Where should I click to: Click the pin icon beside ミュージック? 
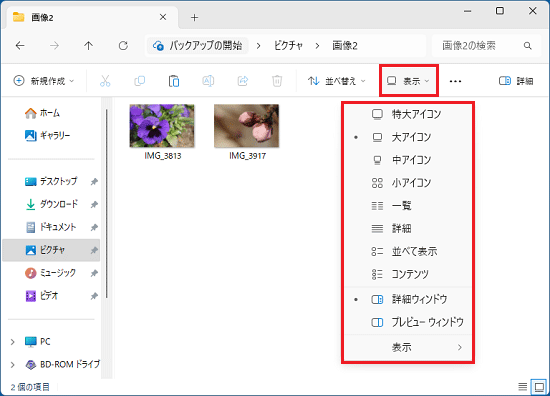(94, 273)
